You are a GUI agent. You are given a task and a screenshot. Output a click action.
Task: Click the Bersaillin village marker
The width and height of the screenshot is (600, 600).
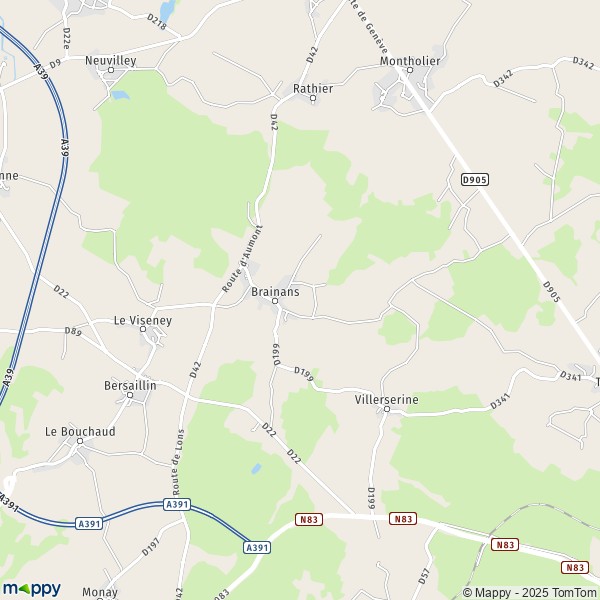coord(130,395)
